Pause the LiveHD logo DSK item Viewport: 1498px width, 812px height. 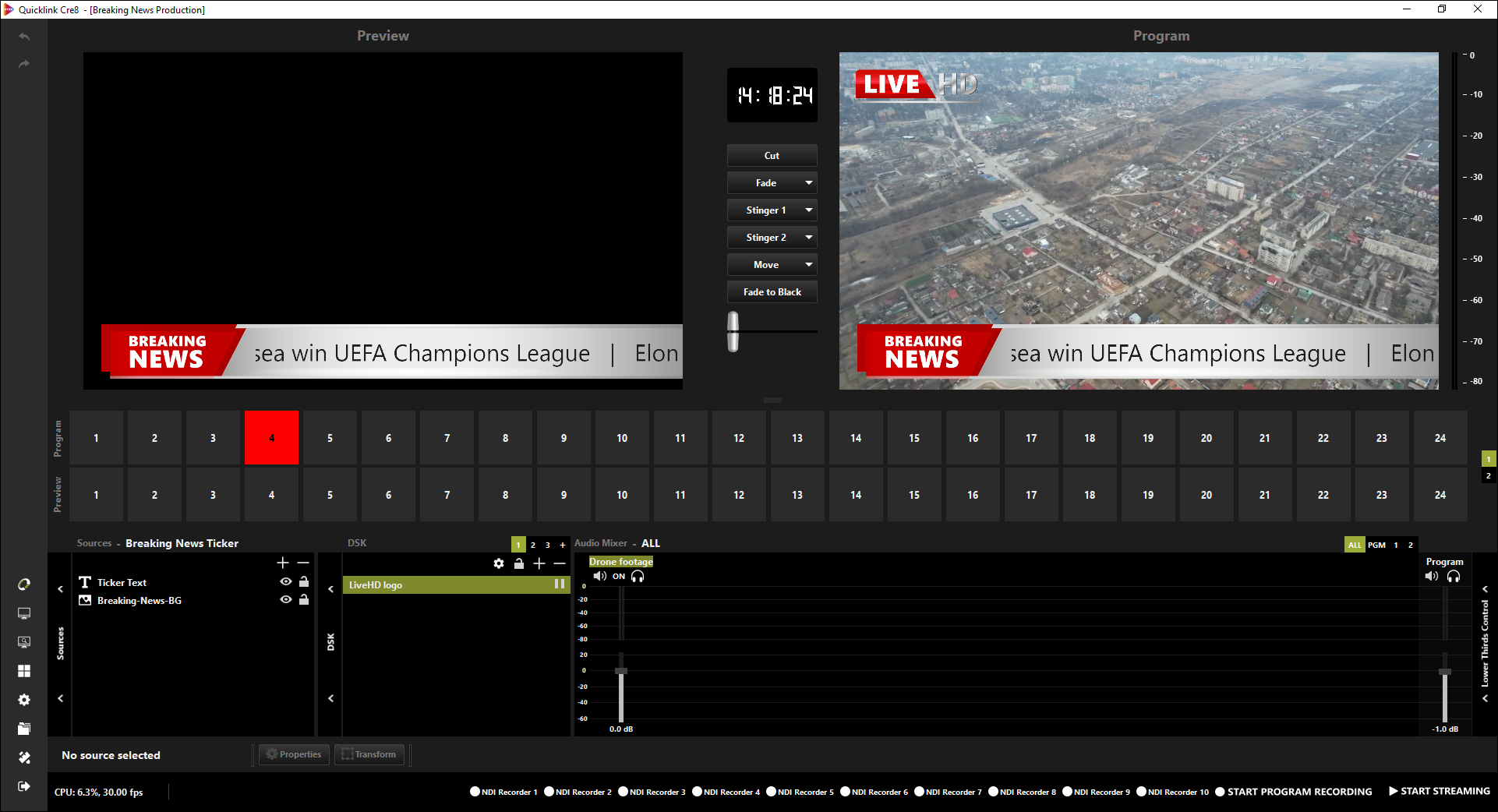point(559,584)
